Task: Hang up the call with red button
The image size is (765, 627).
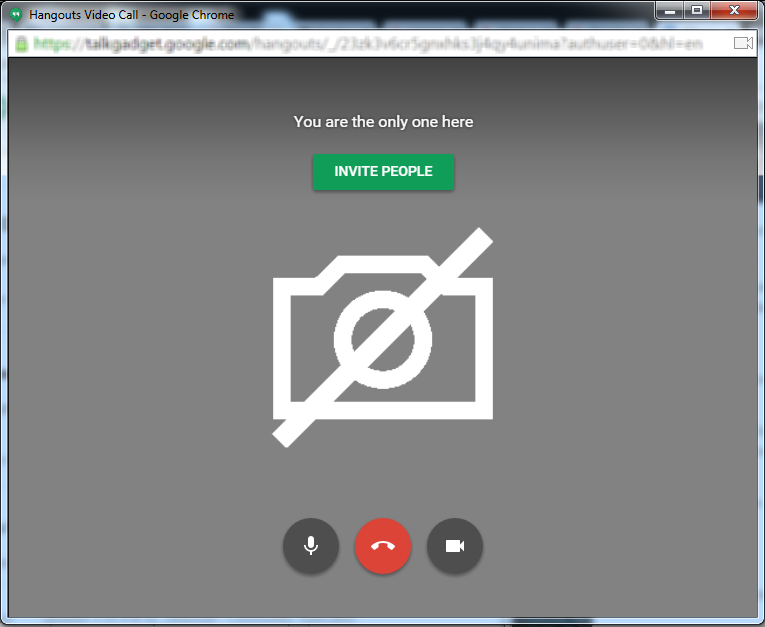Action: pos(383,546)
